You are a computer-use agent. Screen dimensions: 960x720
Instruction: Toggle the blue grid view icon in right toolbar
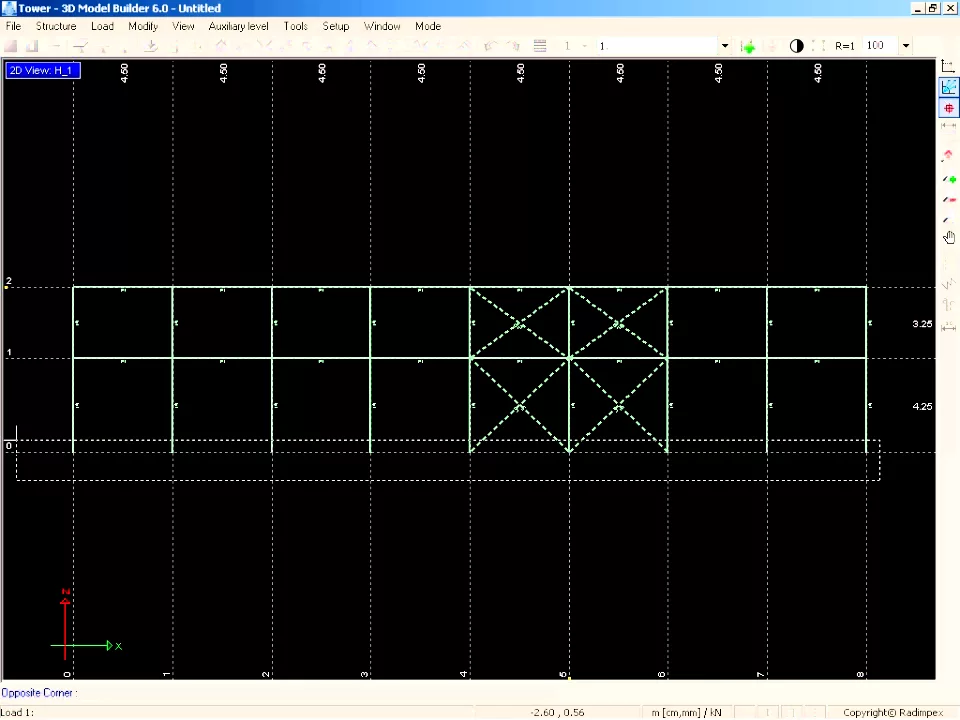pyautogui.click(x=948, y=88)
